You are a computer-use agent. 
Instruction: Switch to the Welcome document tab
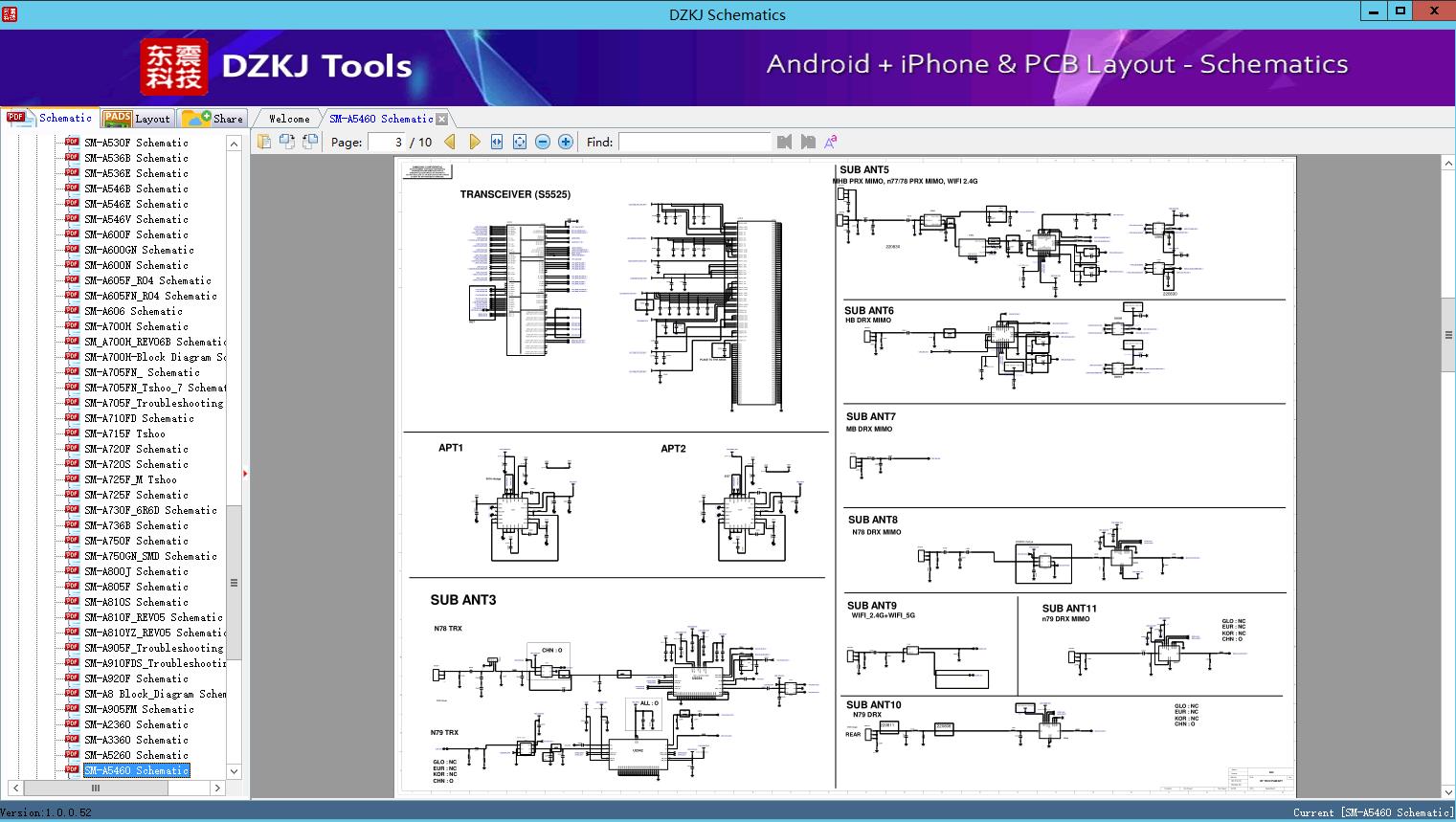click(289, 119)
